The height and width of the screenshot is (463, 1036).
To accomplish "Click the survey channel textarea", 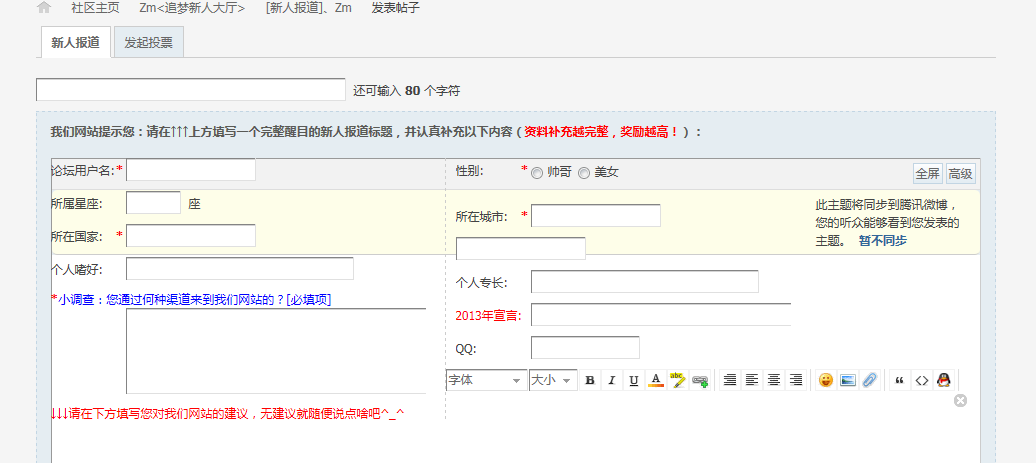I will [x=276, y=351].
